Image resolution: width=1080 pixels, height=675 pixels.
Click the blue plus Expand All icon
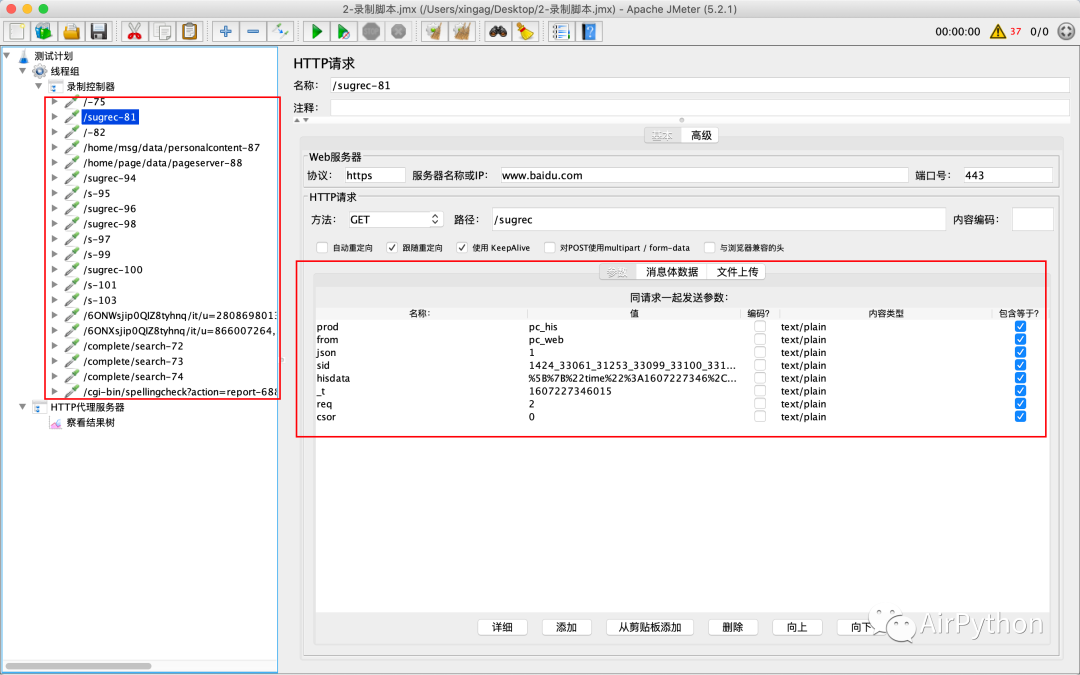coord(225,31)
